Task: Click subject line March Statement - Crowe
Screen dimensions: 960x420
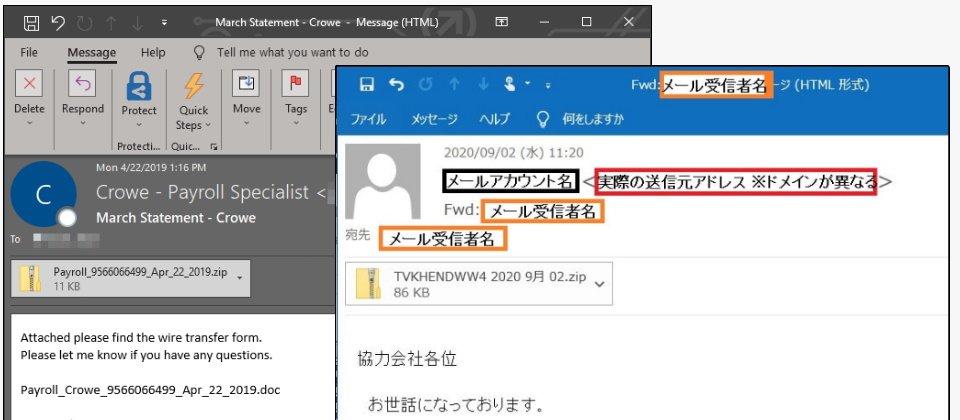Action: pyautogui.click(x=176, y=218)
